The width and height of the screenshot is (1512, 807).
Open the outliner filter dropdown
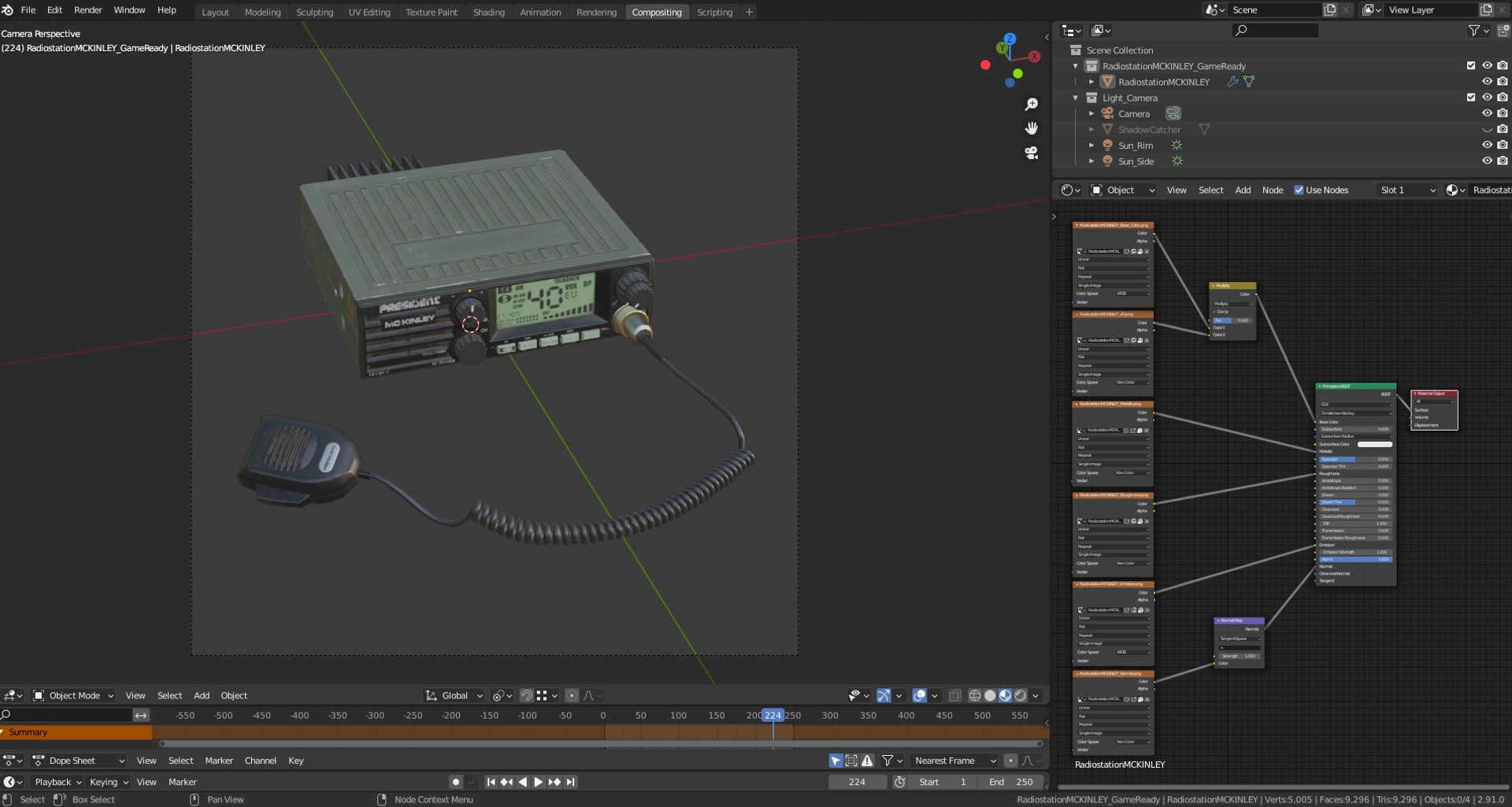(1478, 31)
